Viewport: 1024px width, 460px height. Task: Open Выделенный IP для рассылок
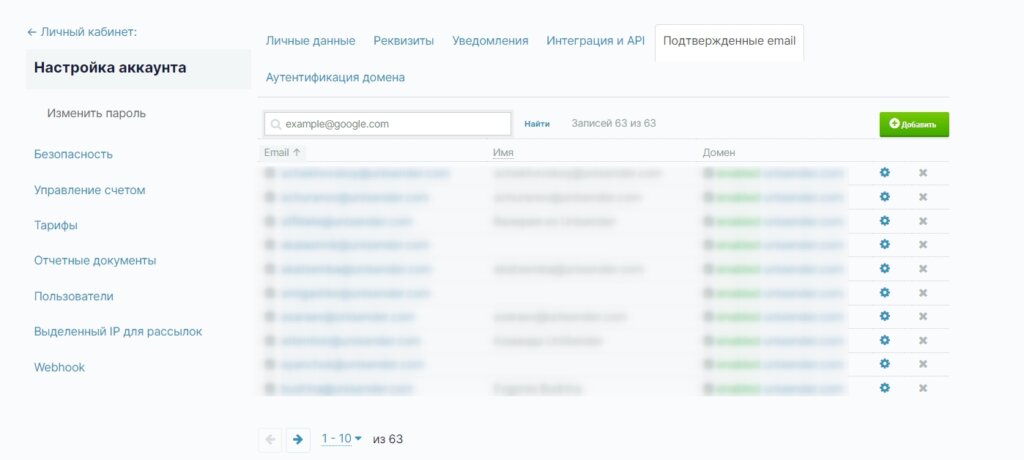coord(118,331)
